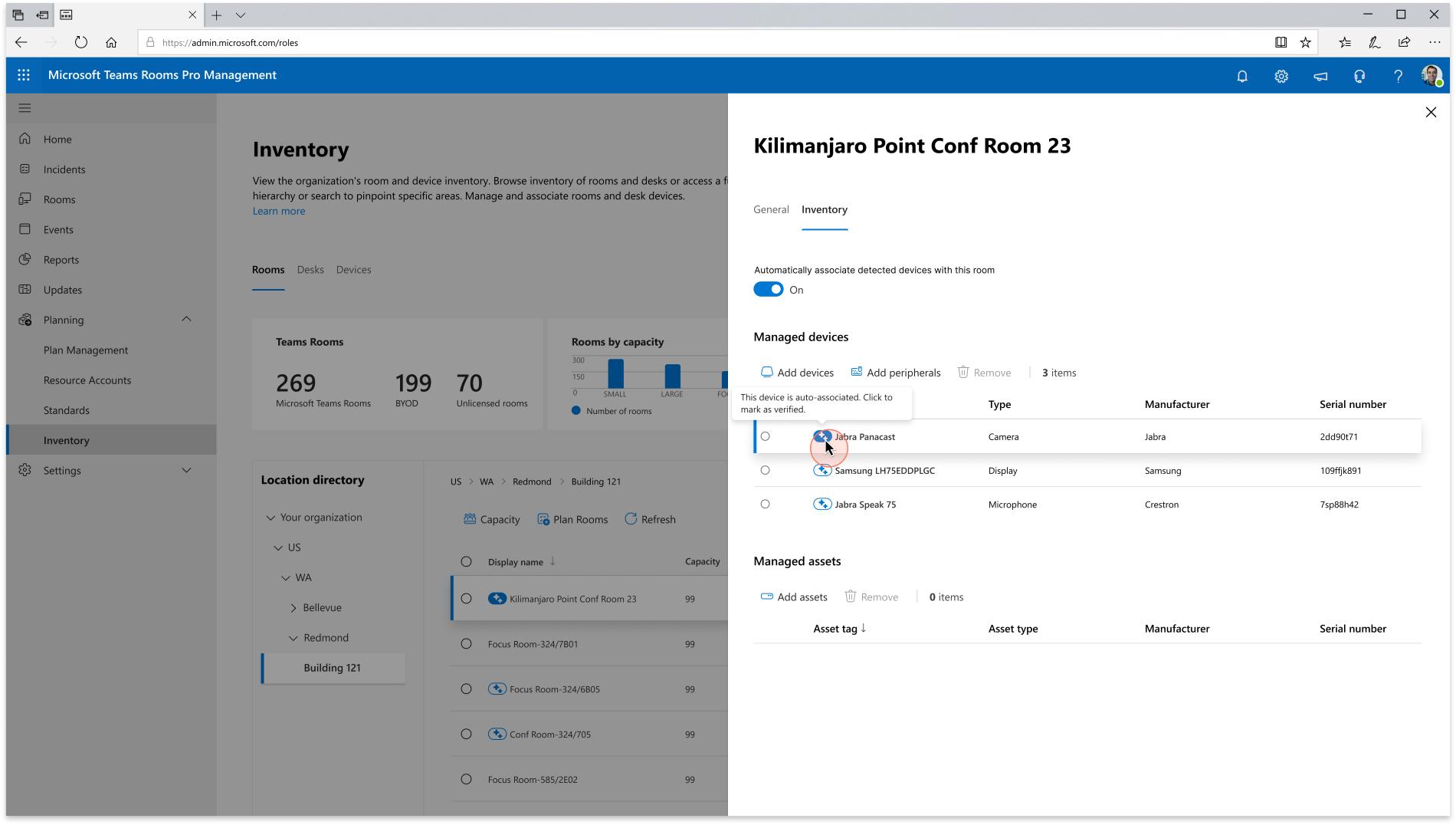
Task: Open the headset support icon
Action: [1359, 76]
